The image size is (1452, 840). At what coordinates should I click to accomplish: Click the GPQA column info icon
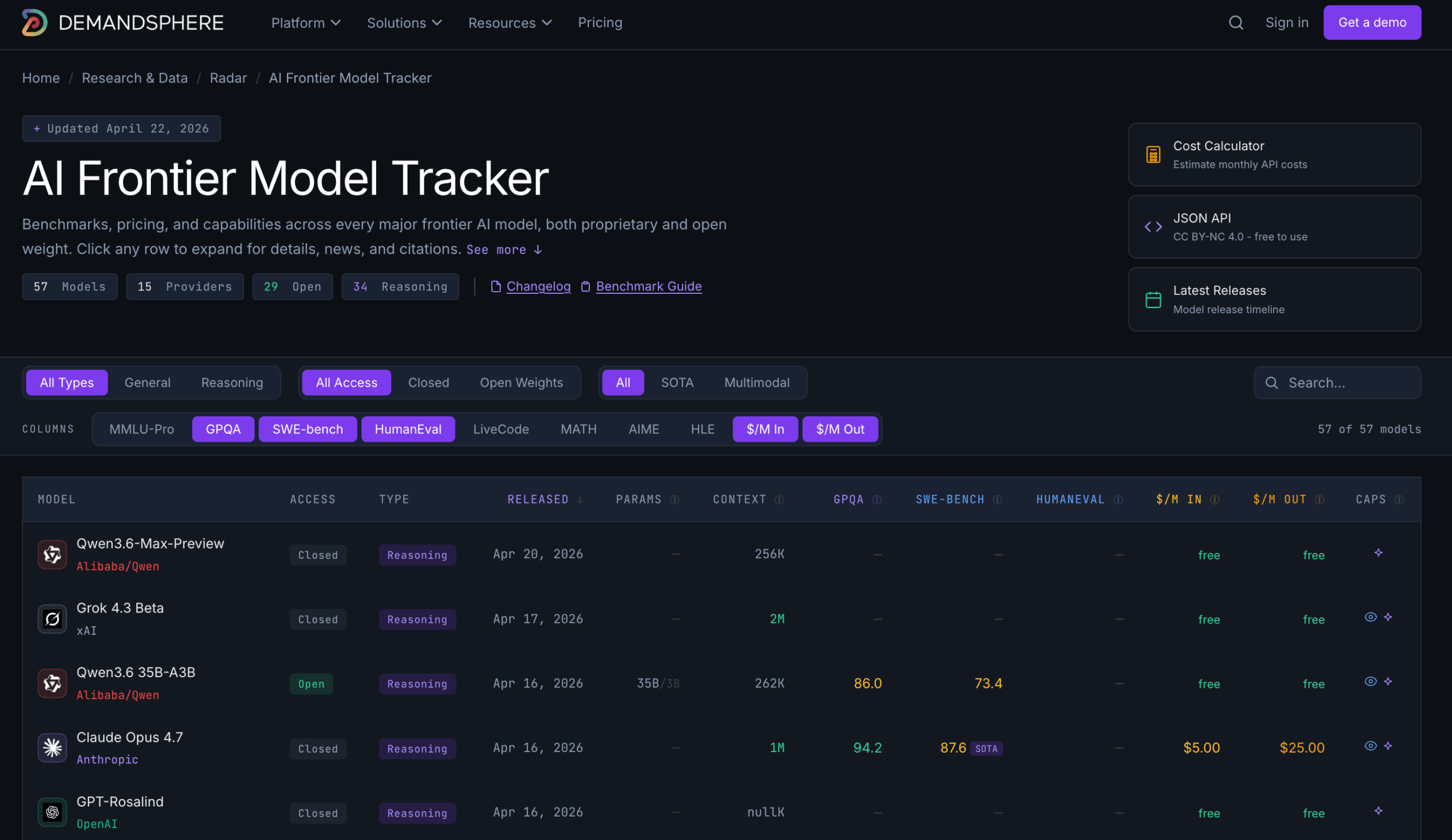point(876,500)
